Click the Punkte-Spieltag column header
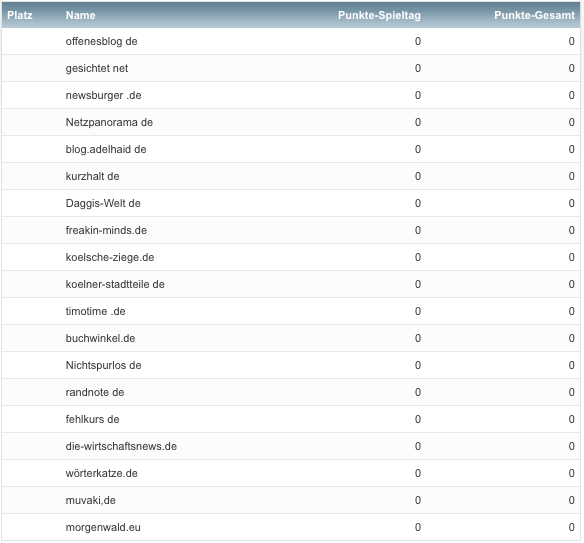584x543 pixels. (379, 15)
